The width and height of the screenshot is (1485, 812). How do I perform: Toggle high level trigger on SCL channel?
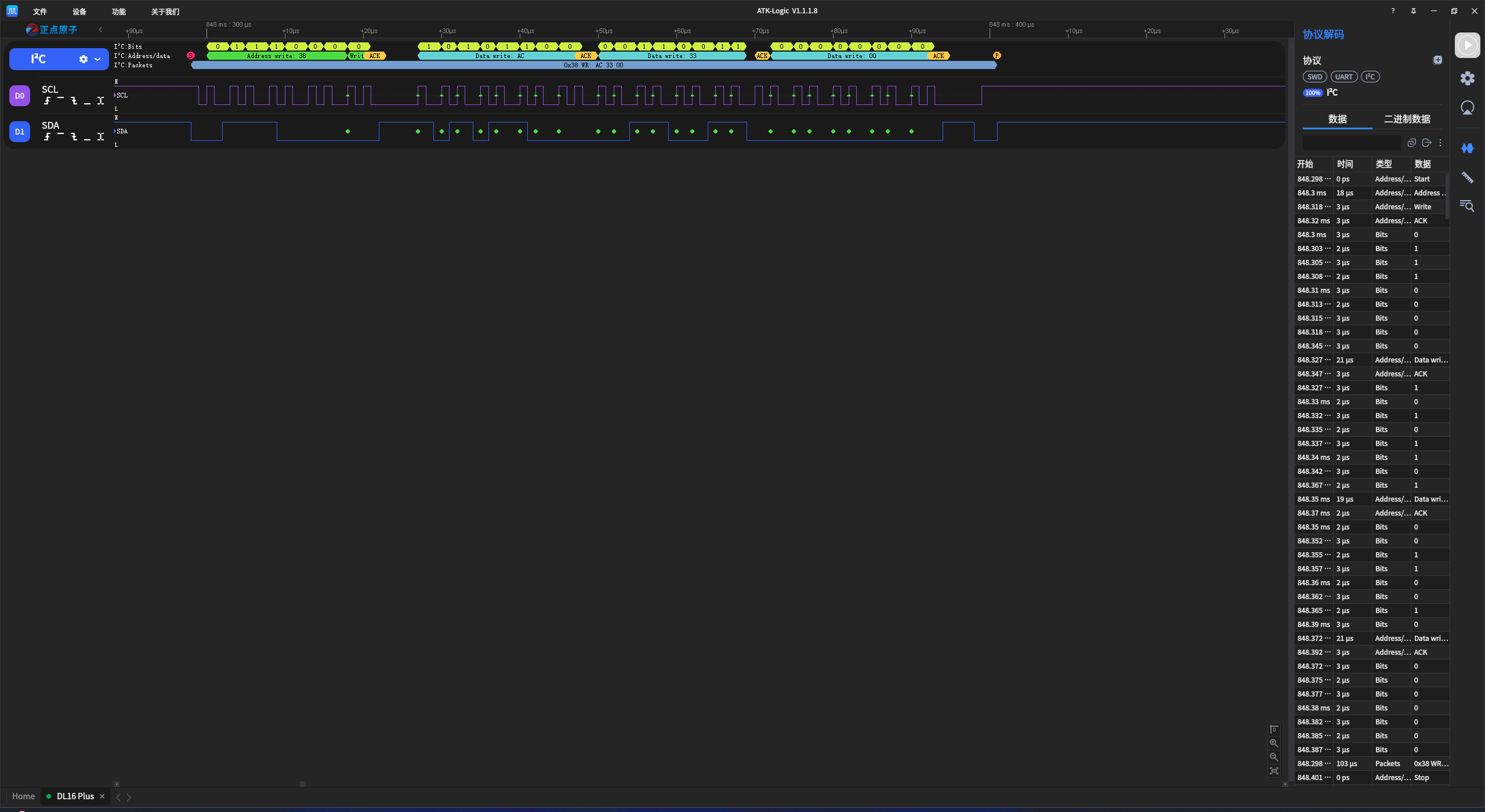tap(60, 99)
